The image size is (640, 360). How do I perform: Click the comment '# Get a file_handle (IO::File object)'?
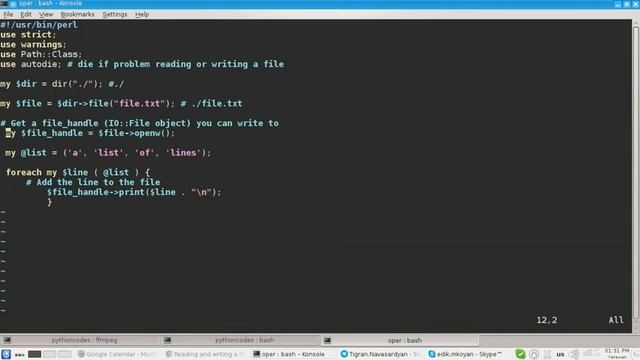pos(96,123)
